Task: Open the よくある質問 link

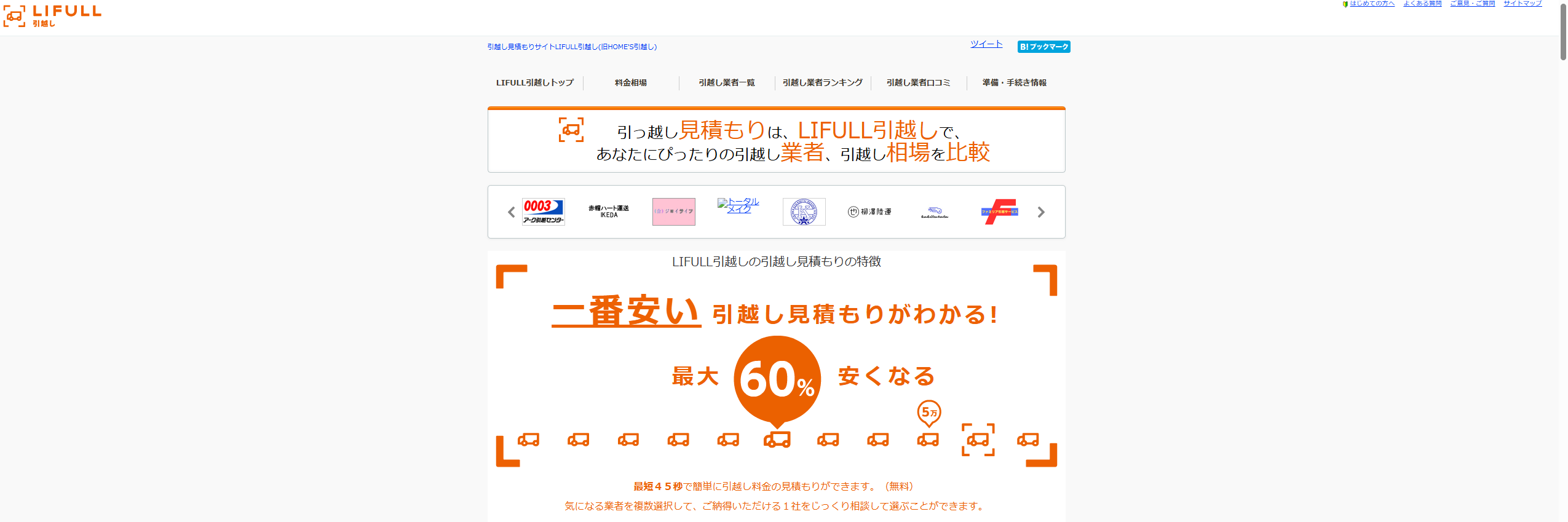Action: [x=1422, y=4]
